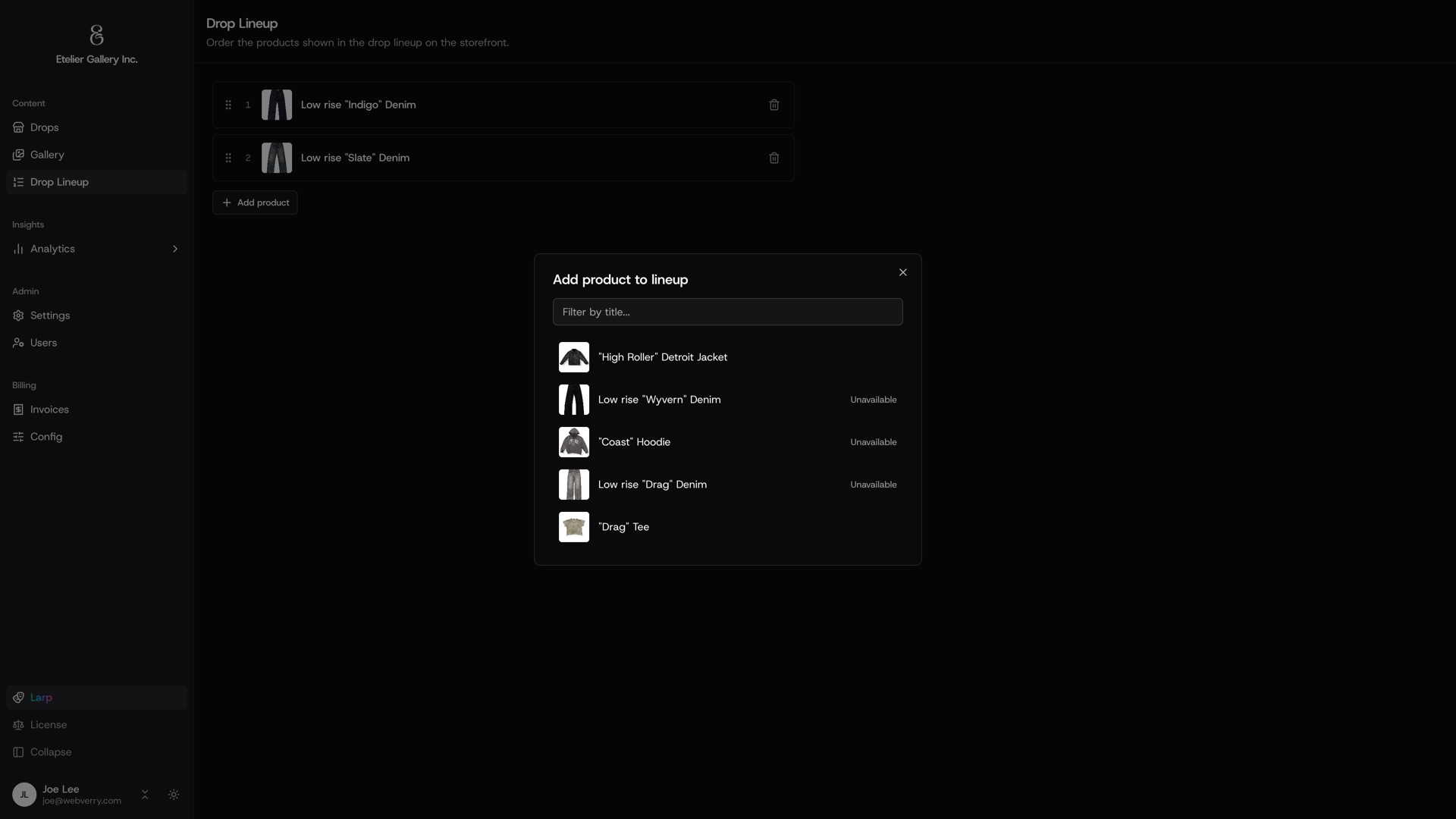This screenshot has height=819, width=1456.
Task: Click the JL user avatar
Action: point(24,795)
